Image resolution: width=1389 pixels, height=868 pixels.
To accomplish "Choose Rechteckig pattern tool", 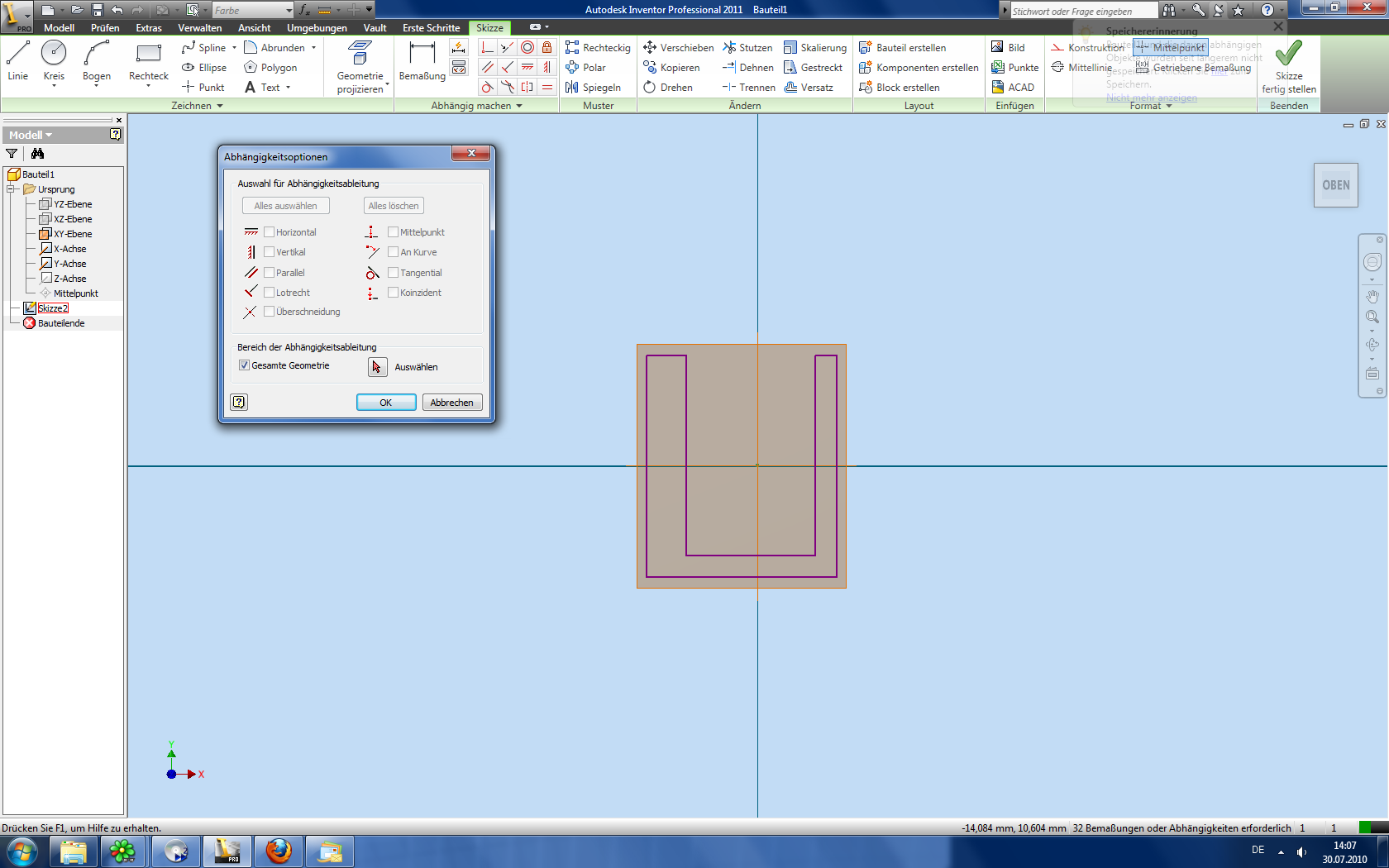I will point(598,48).
